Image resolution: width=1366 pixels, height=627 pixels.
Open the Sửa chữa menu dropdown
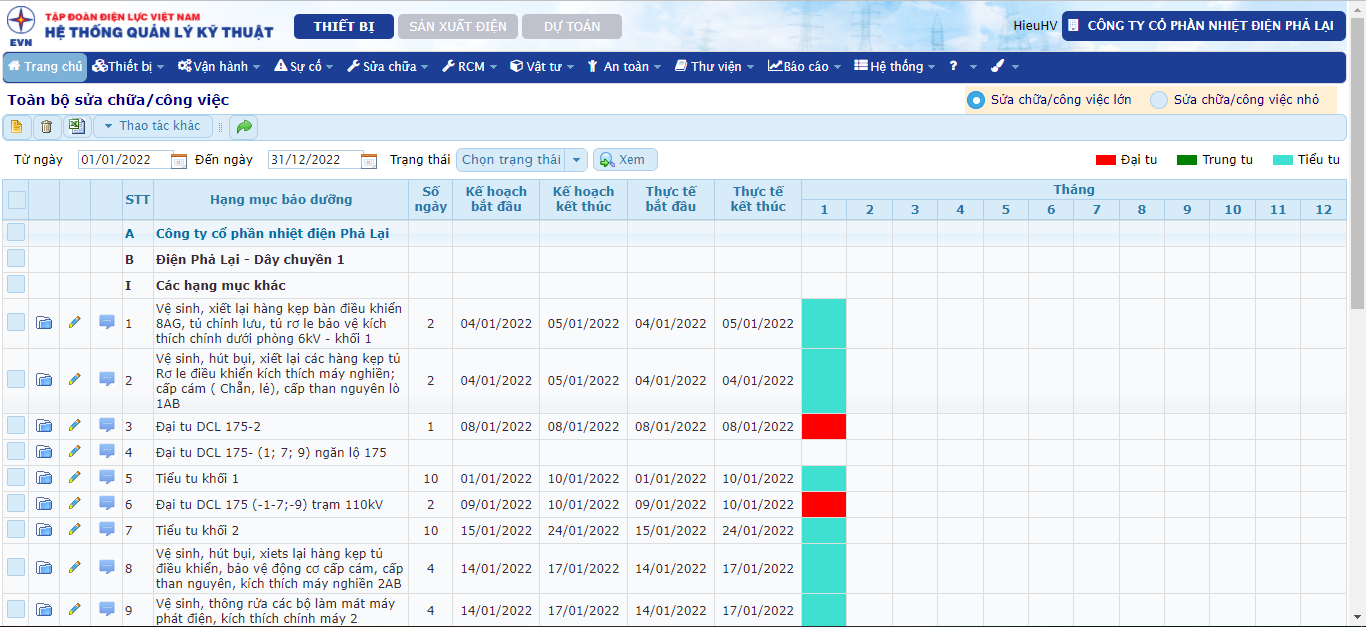[x=387, y=66]
